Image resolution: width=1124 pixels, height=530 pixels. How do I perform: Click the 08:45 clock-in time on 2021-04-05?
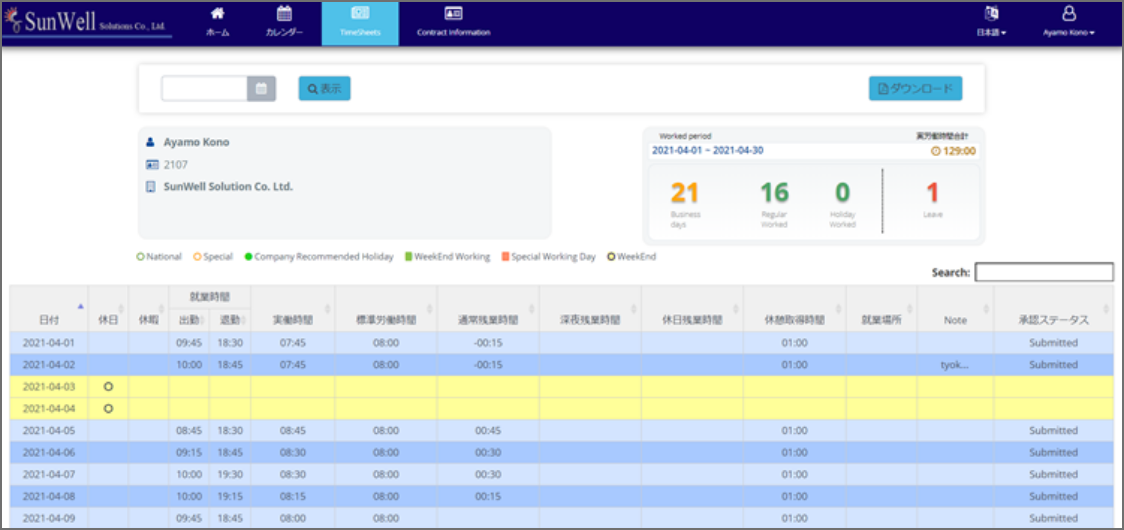tap(189, 430)
